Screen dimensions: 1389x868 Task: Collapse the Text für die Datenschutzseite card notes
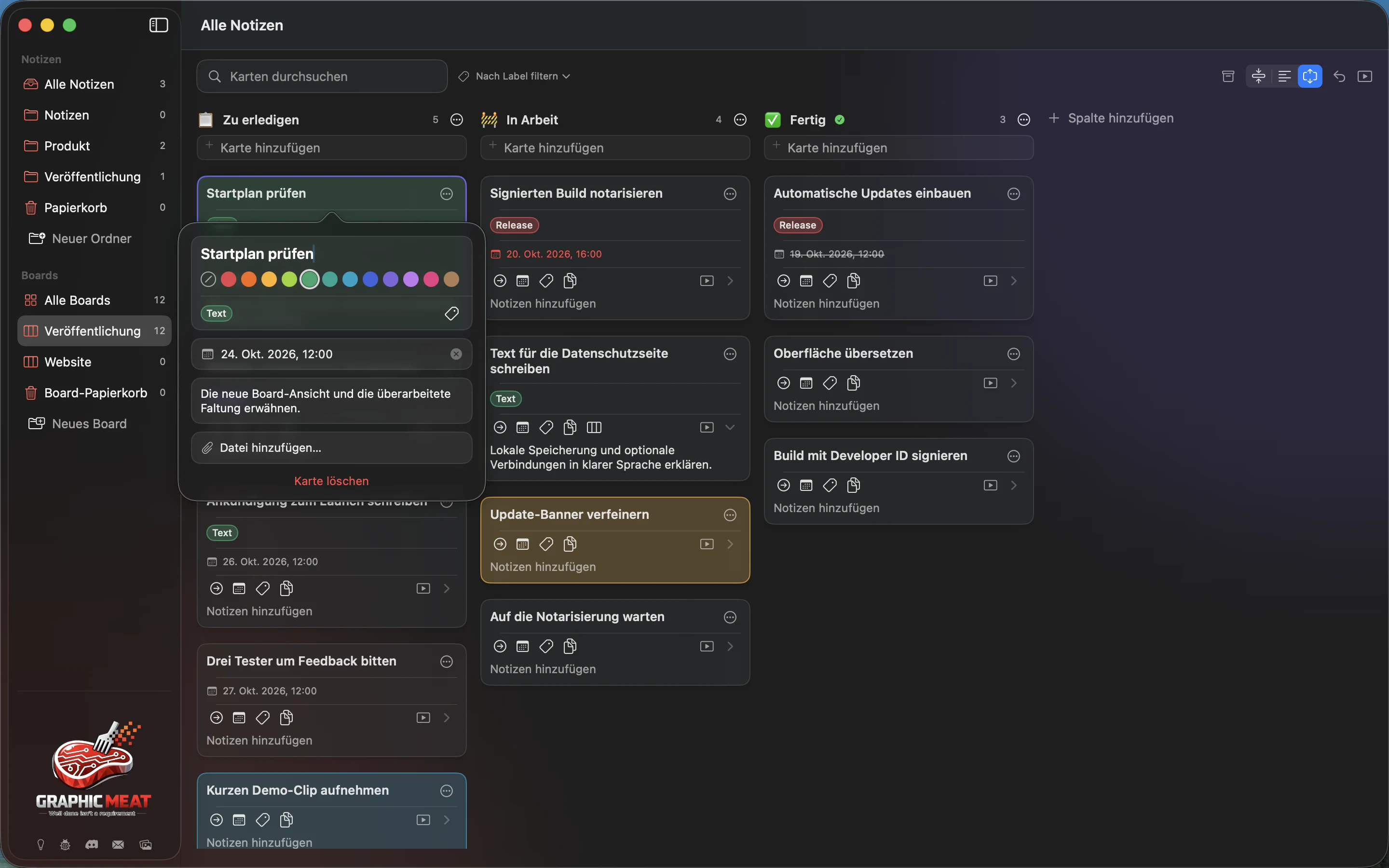(x=730, y=427)
